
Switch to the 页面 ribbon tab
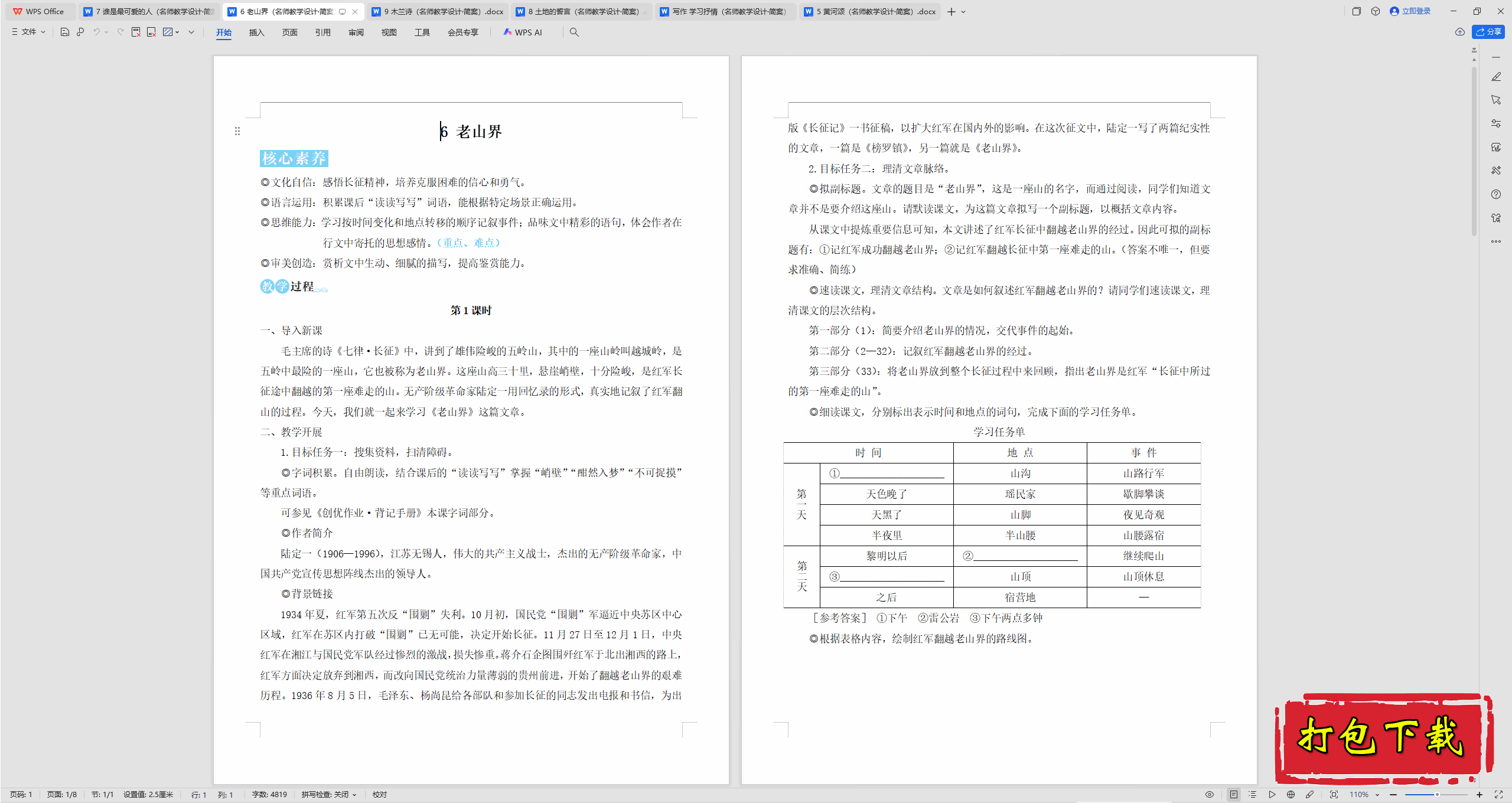point(290,32)
